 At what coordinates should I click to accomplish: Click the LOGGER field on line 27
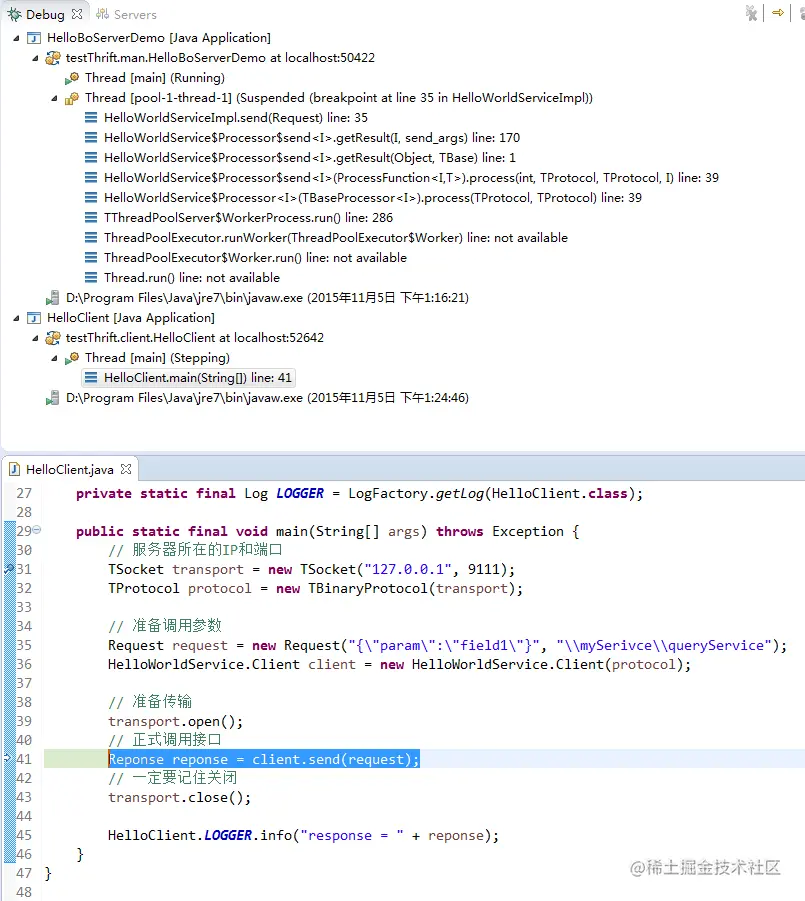[x=300, y=493]
